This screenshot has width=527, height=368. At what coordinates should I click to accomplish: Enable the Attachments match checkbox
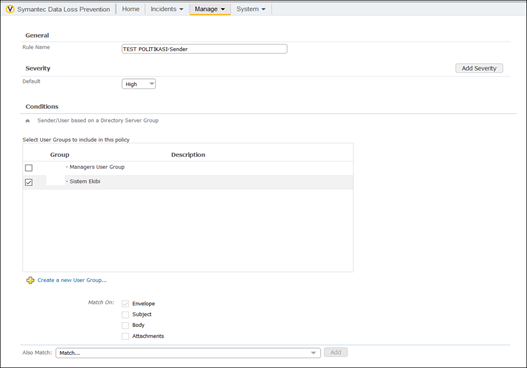tap(125, 336)
